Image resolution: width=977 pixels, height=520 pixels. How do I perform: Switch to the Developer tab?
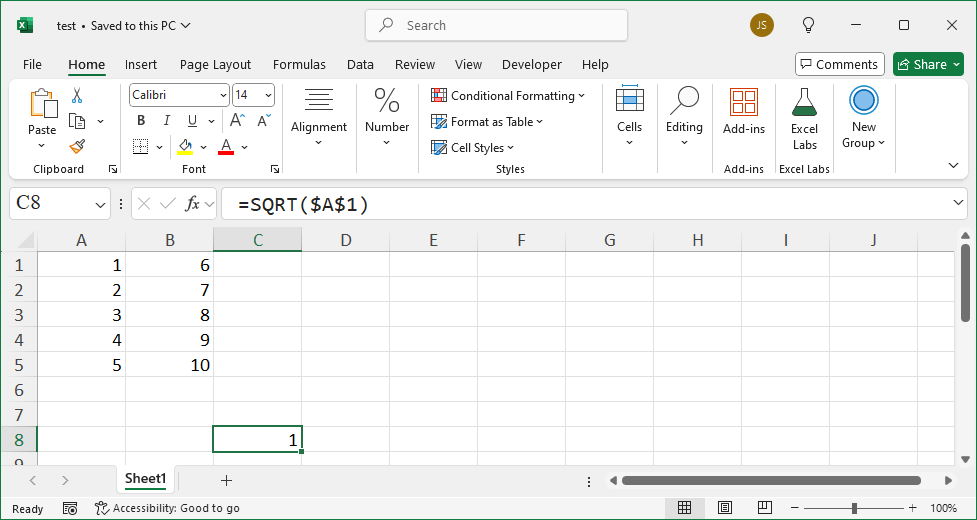coord(531,65)
